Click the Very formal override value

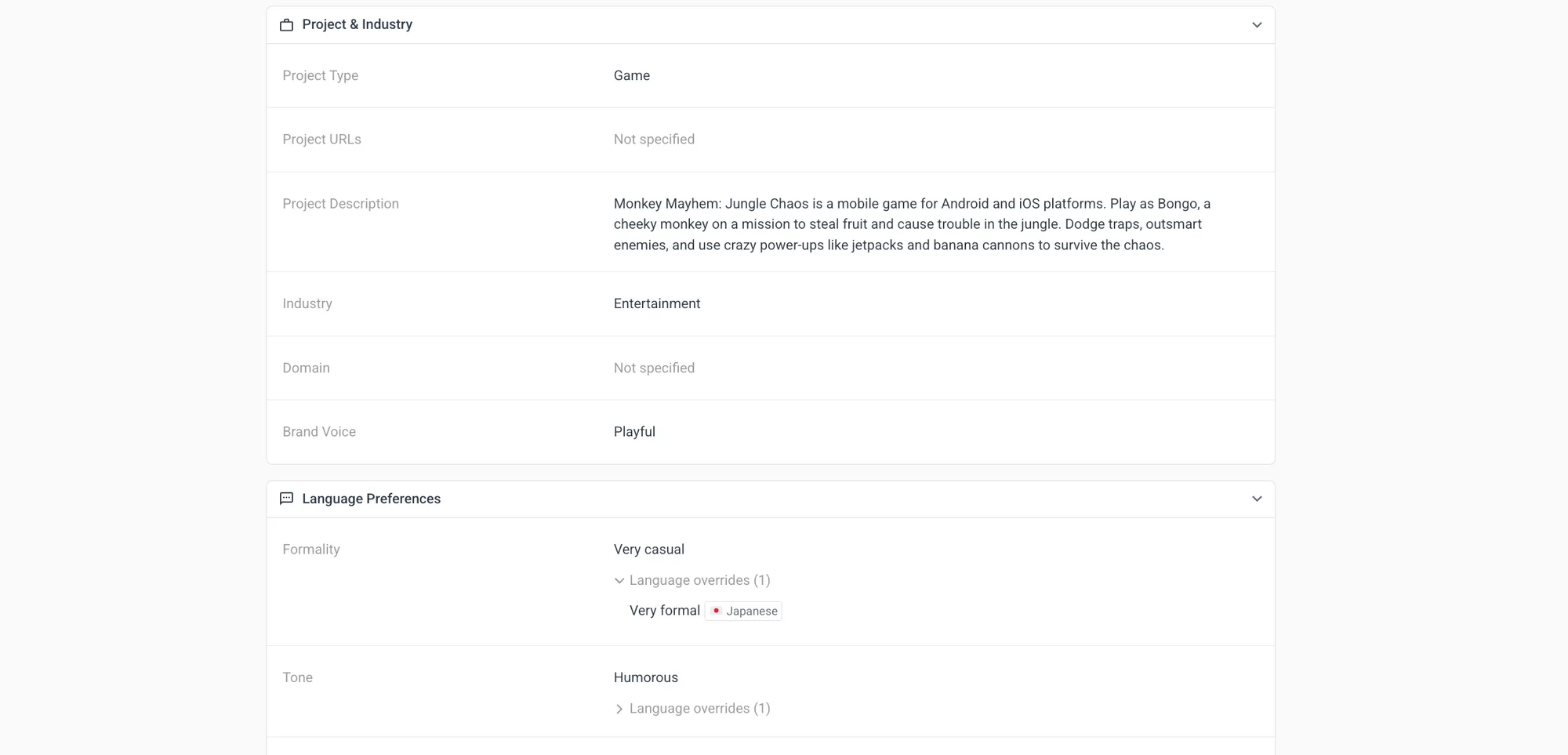(664, 611)
